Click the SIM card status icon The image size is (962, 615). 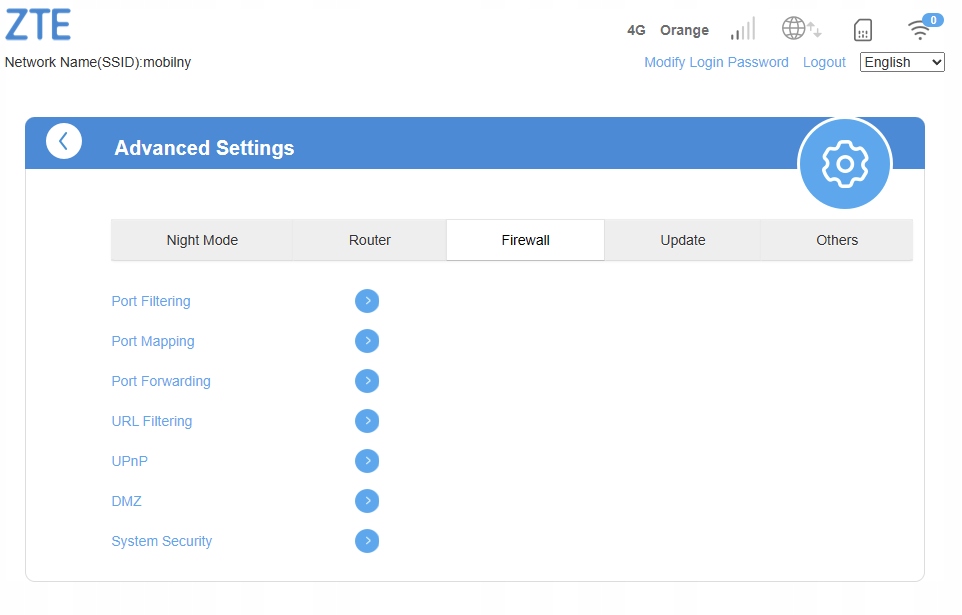[863, 29]
